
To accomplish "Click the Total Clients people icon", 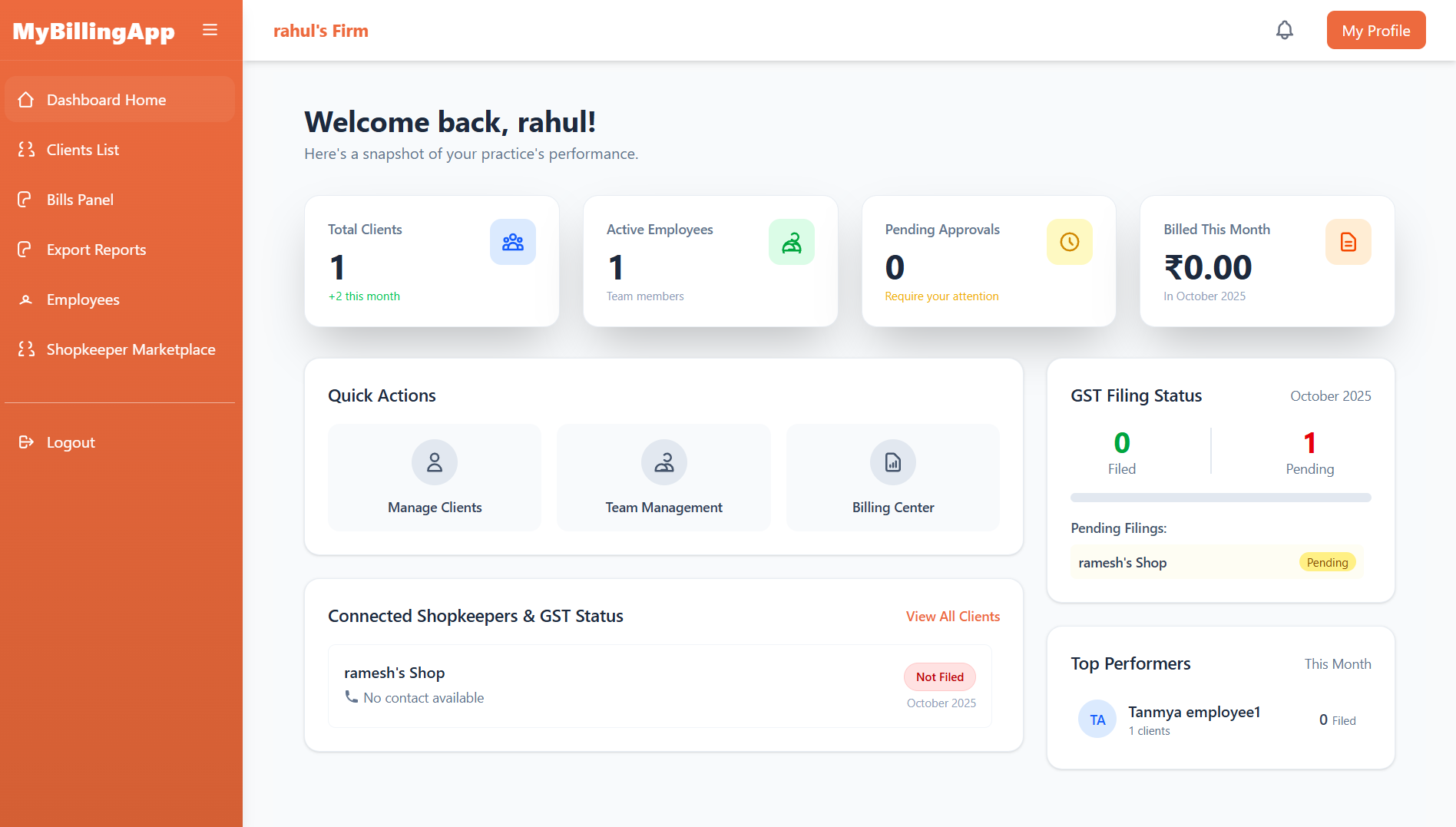I will tap(512, 243).
